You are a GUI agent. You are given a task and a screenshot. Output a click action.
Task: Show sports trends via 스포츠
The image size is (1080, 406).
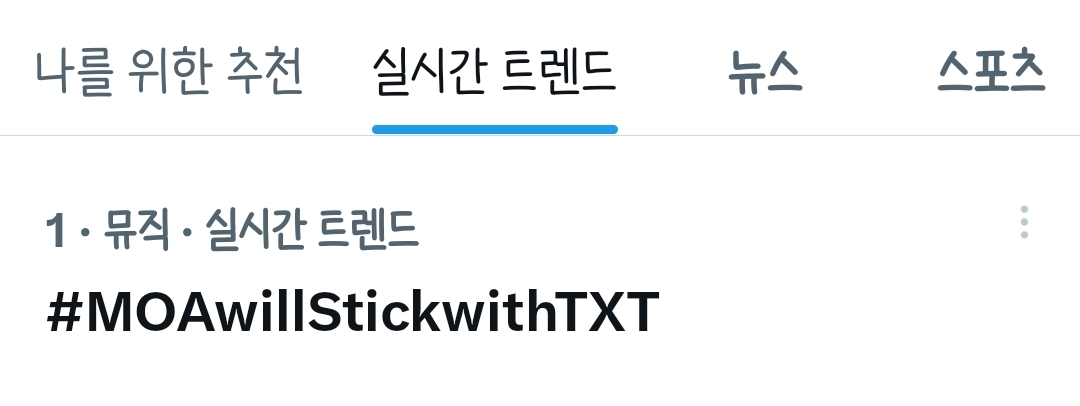point(992,72)
